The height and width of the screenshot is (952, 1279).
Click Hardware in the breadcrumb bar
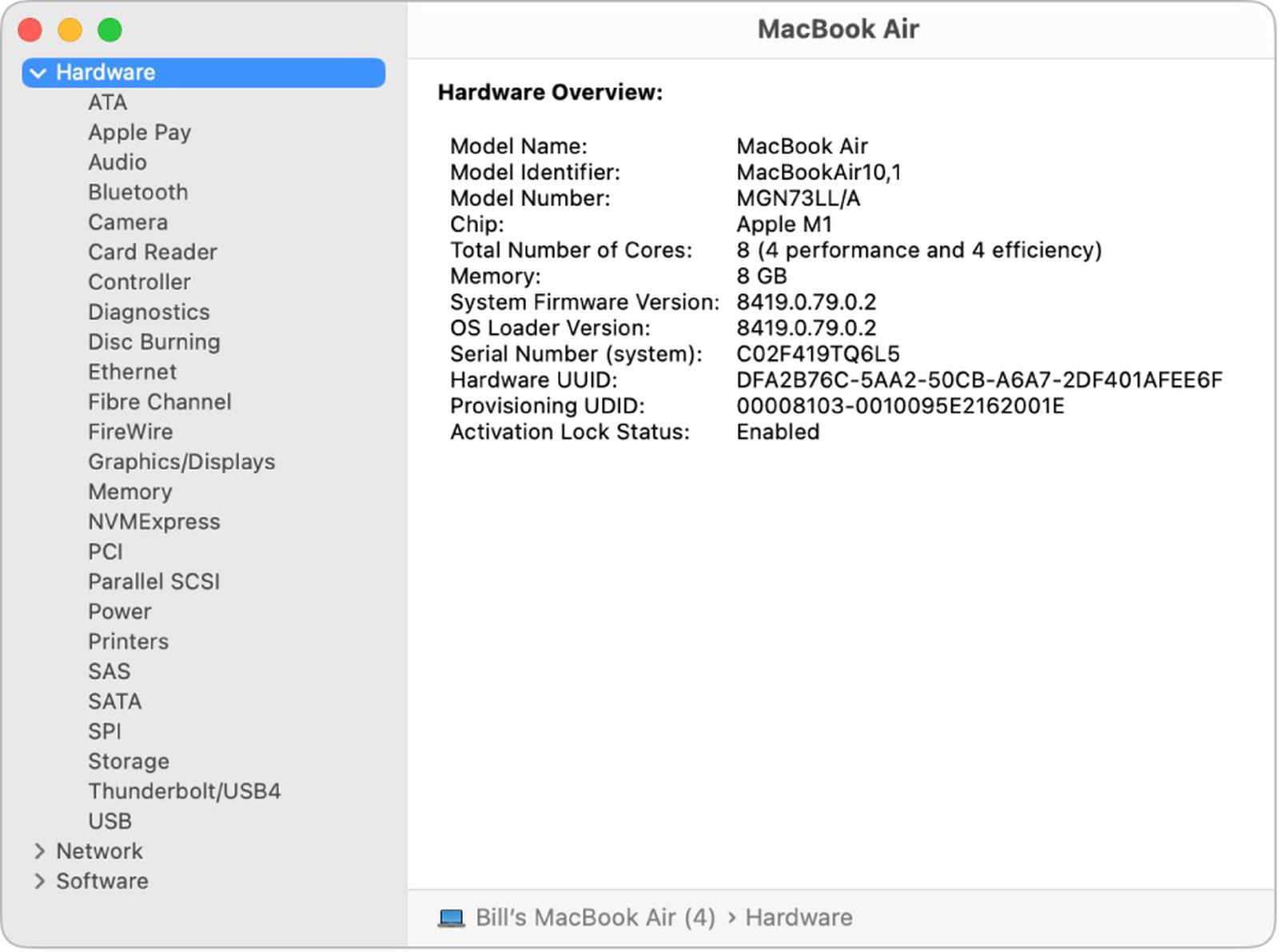[798, 918]
